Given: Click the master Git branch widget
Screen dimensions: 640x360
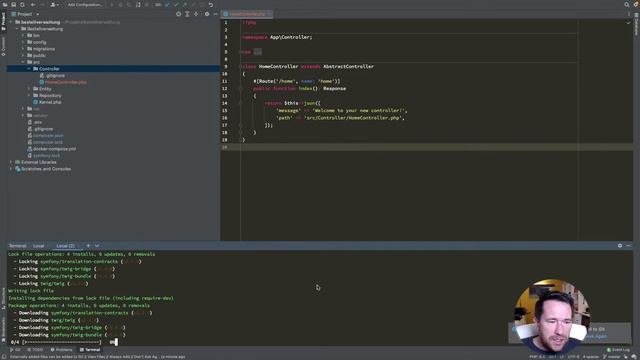Looking at the screenshot, I should click(611, 357).
